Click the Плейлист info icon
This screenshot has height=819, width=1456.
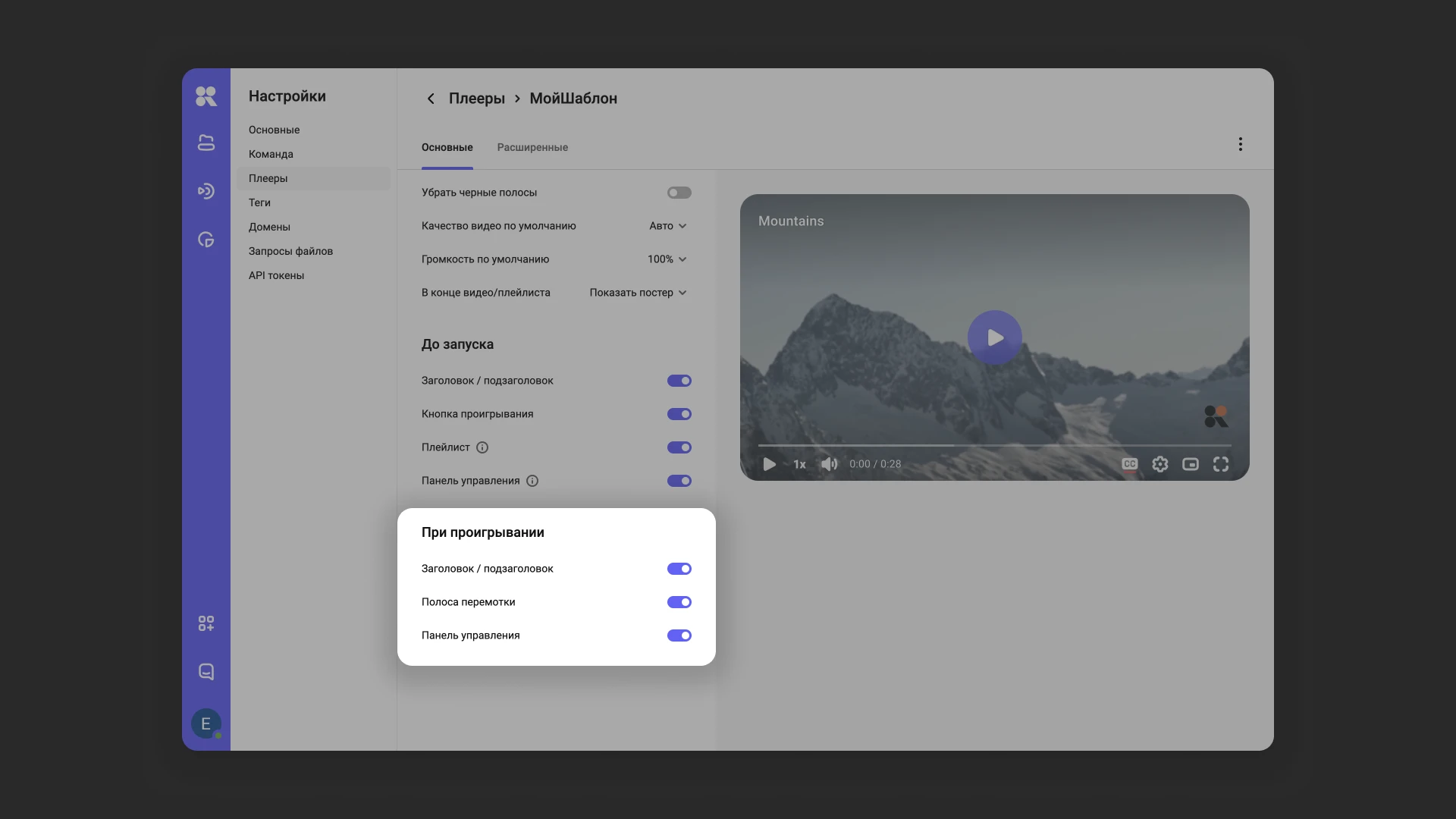click(482, 447)
